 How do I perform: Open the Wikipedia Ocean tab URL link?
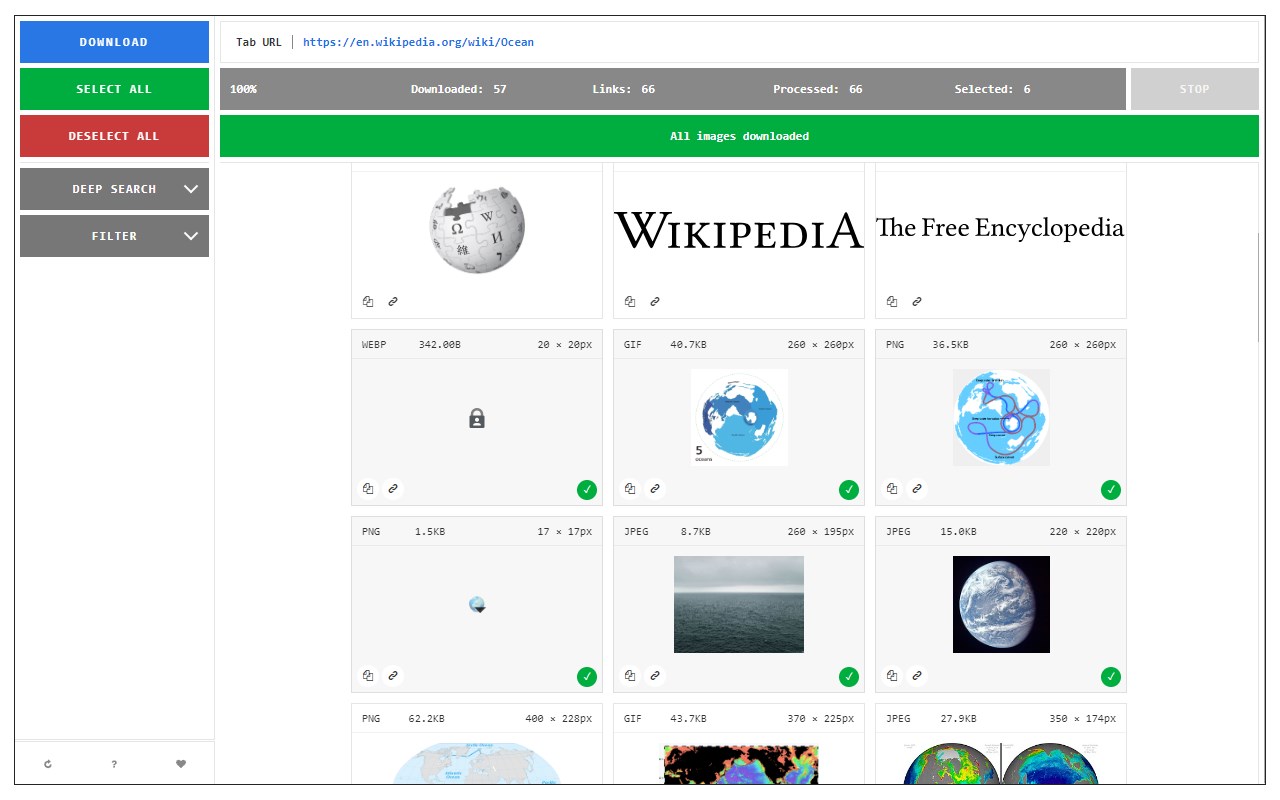[418, 42]
